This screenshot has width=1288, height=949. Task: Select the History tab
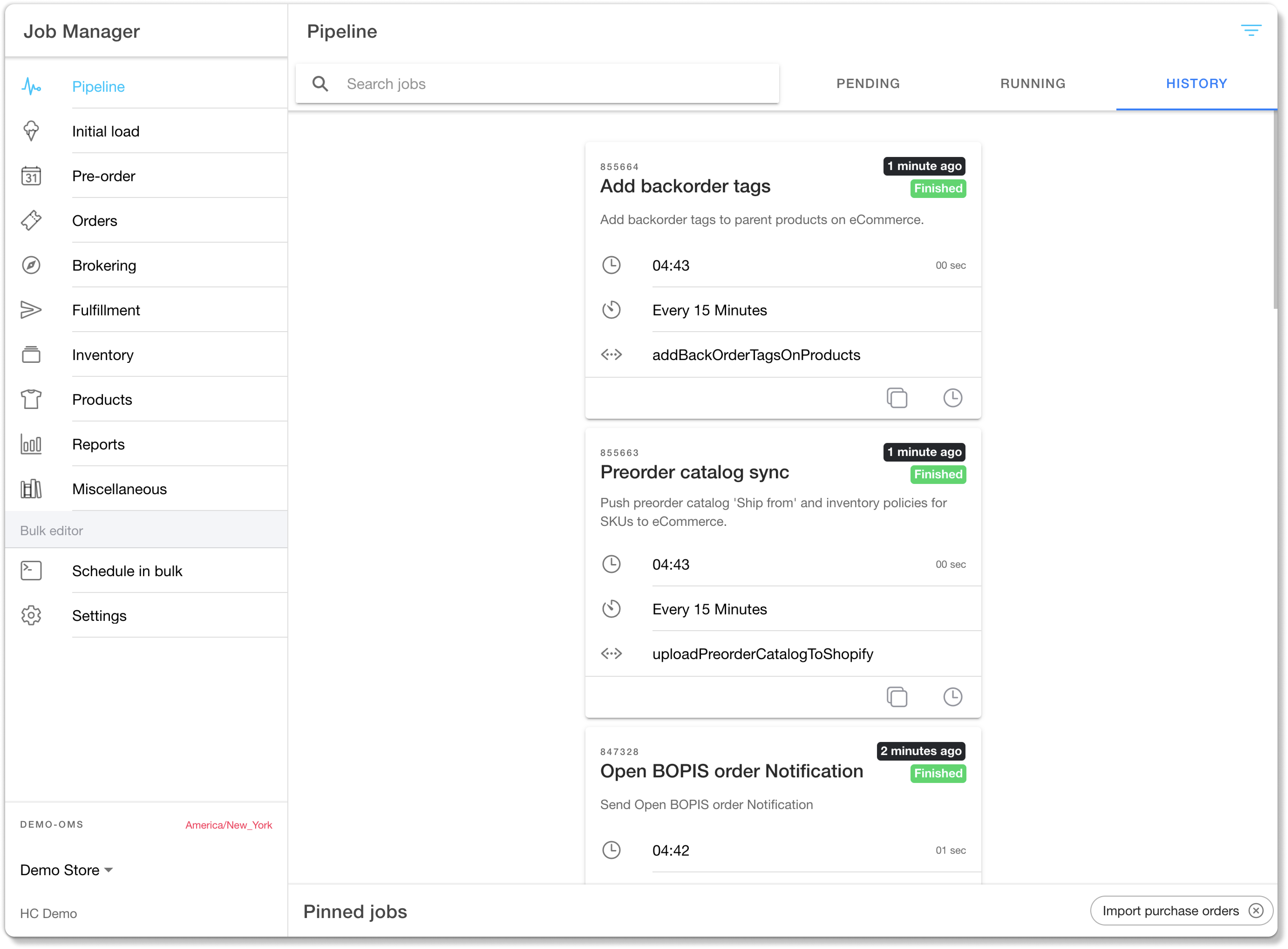tap(1196, 84)
